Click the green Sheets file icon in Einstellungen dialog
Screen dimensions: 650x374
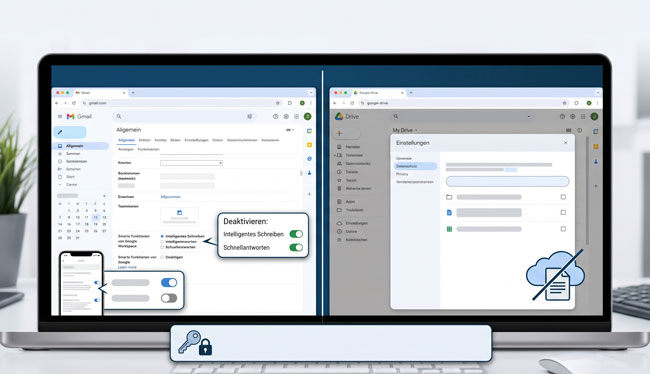coord(449,229)
